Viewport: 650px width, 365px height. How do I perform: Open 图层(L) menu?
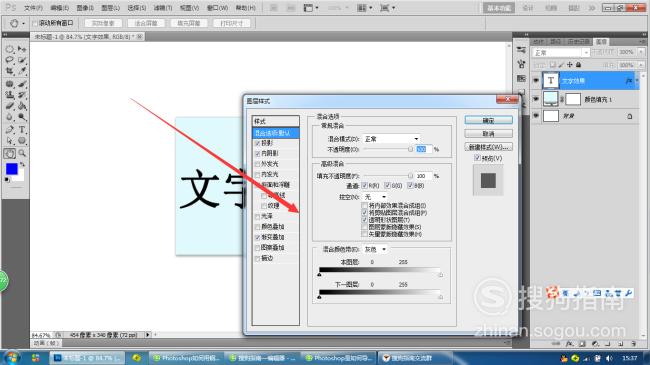110,8
